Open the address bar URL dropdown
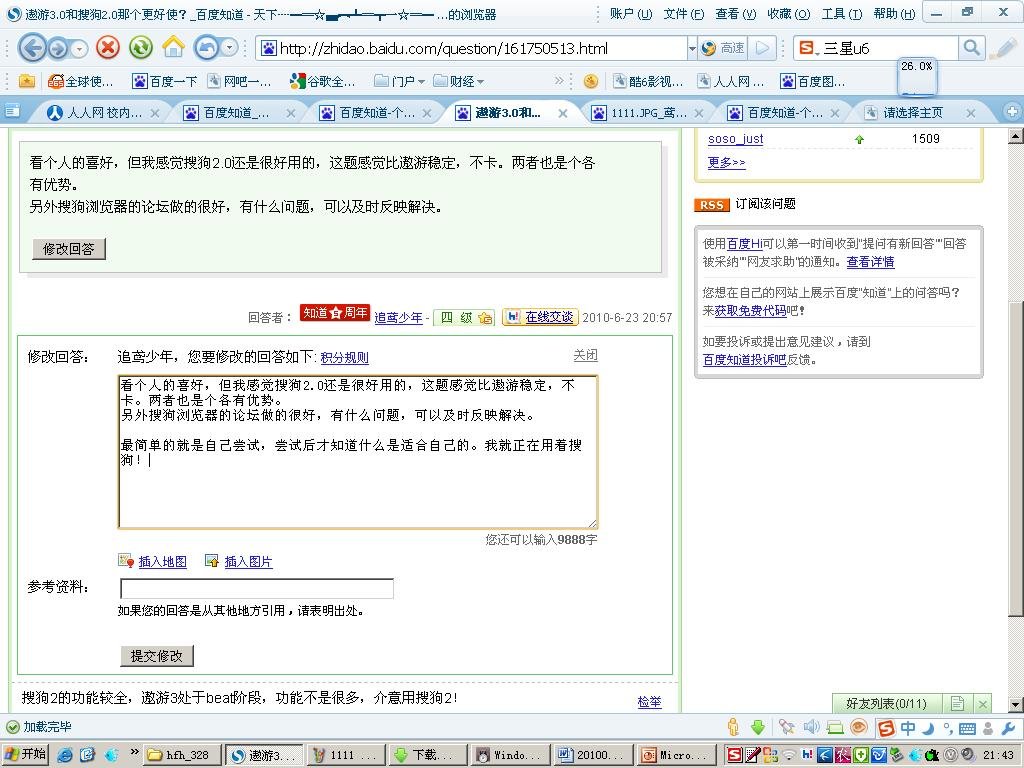Screen dimensions: 1024x768 691,48
